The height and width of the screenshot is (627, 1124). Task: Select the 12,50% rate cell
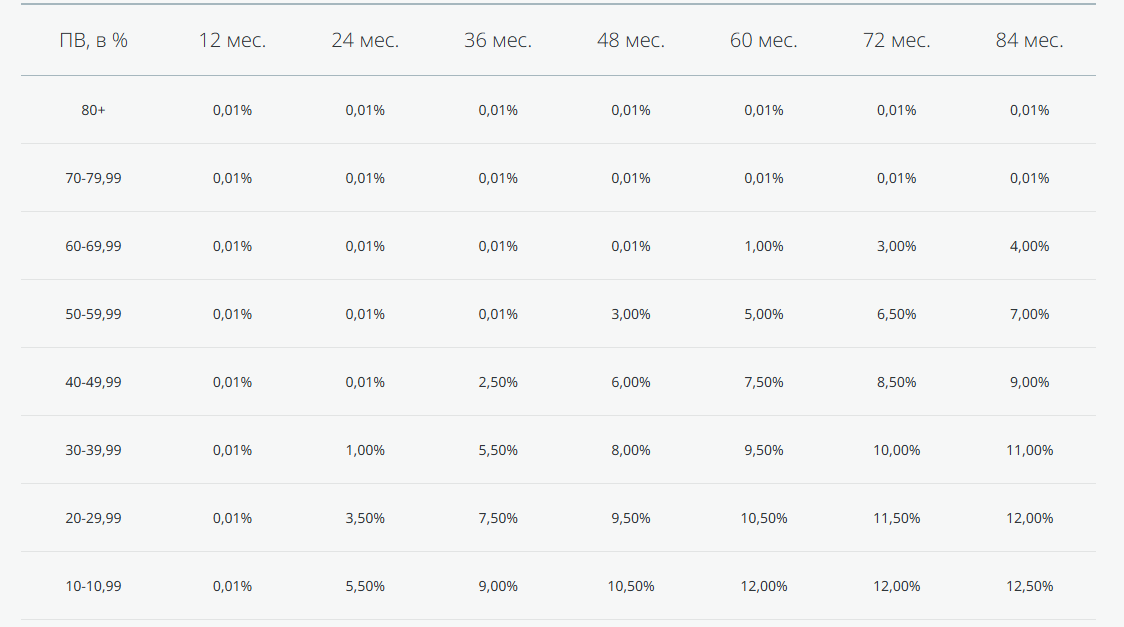click(x=1029, y=586)
